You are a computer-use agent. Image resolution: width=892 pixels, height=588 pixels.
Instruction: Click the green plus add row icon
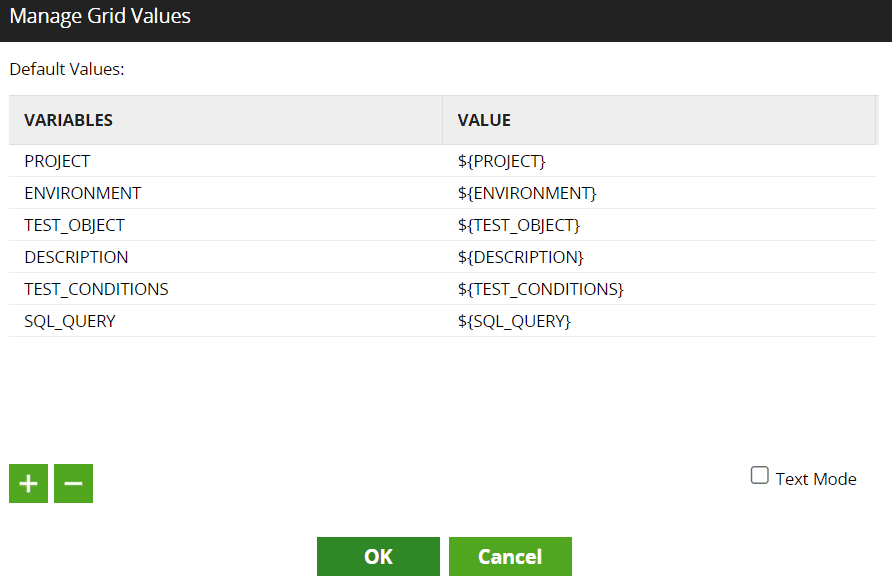point(28,484)
